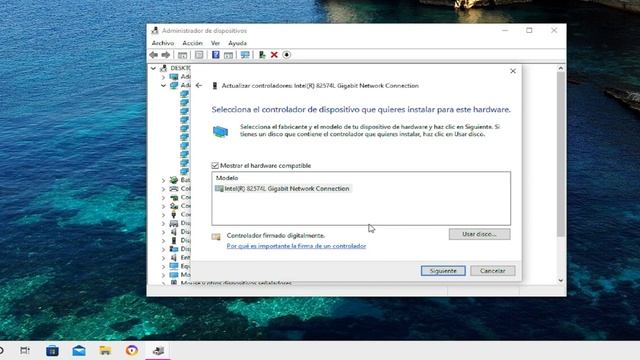The width and height of the screenshot is (640, 360).
Task: Expand the Ent tree node
Action: tap(163, 258)
